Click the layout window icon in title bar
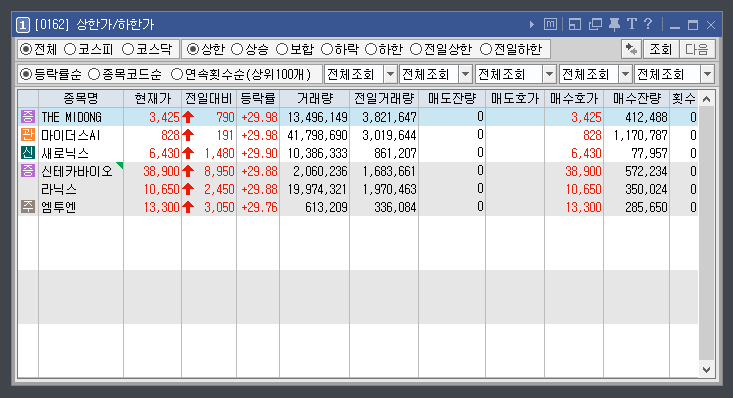733x398 pixels. pos(575,24)
